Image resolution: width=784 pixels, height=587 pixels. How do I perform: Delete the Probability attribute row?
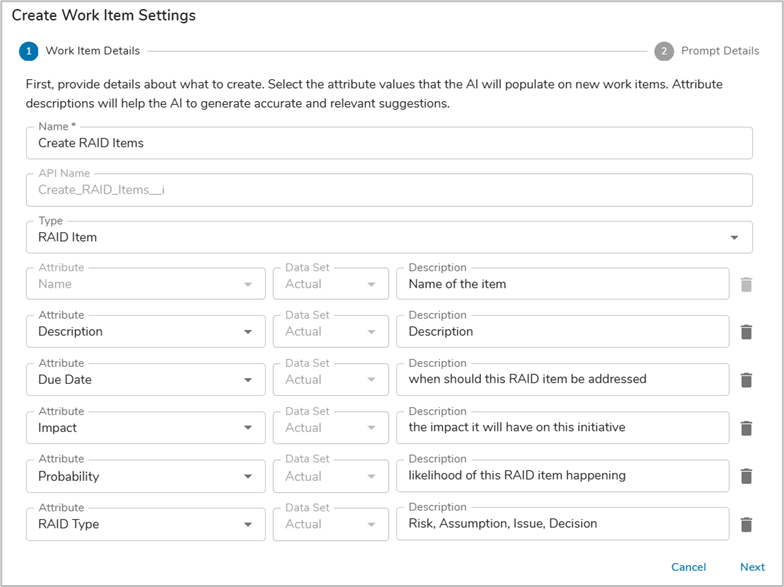click(x=746, y=476)
